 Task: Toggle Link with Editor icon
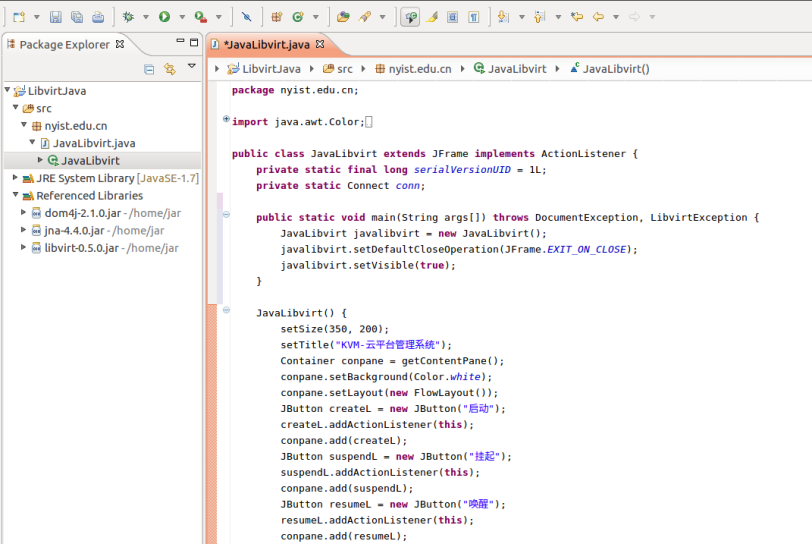tap(170, 69)
